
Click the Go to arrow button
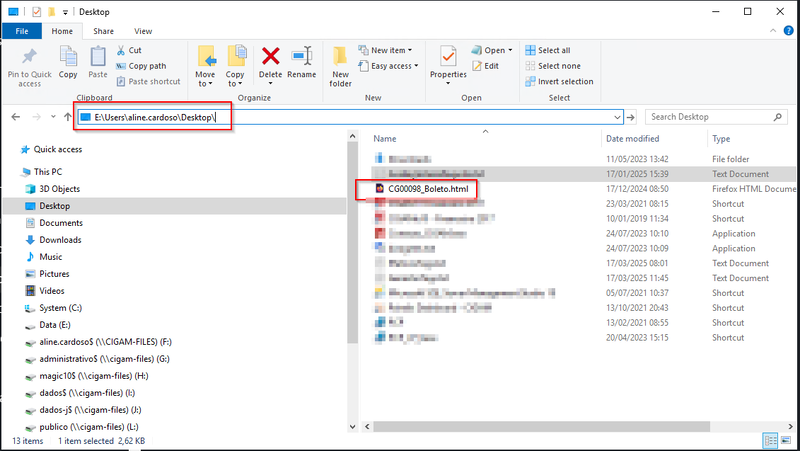click(631, 117)
